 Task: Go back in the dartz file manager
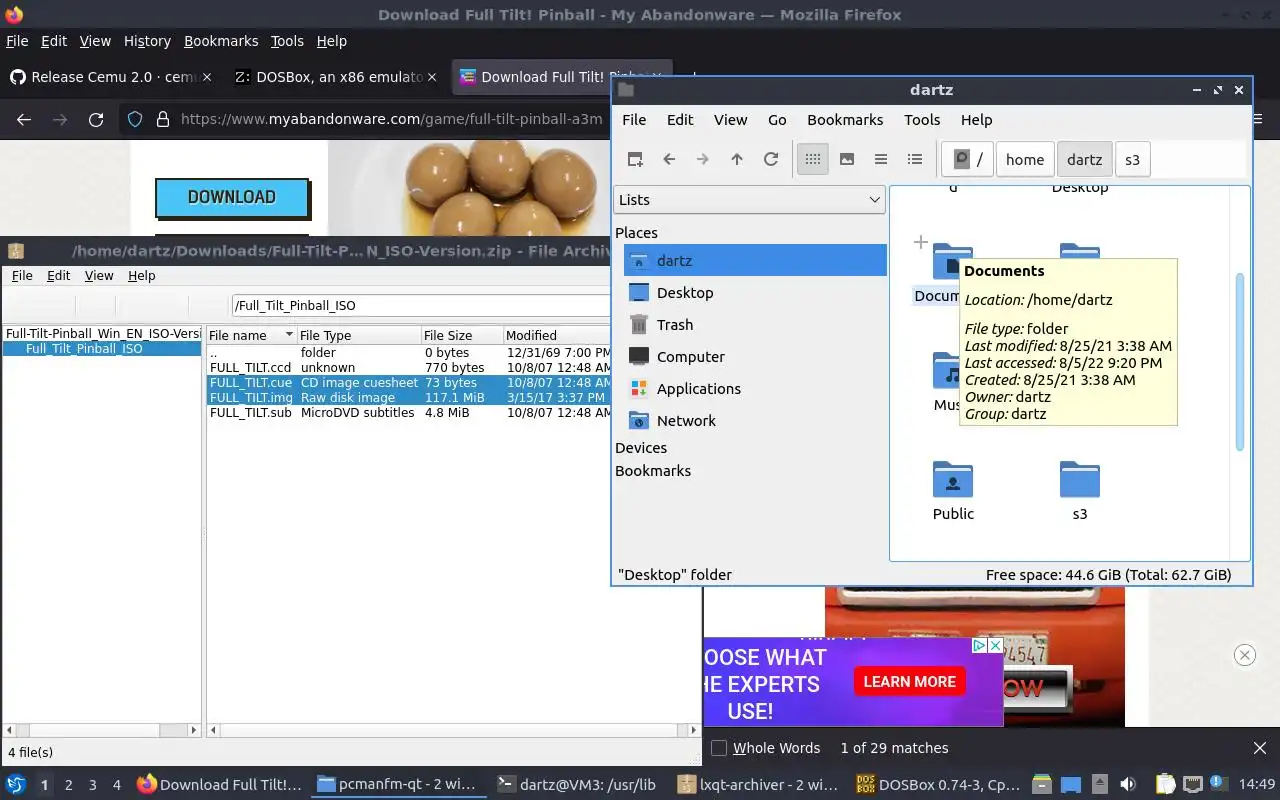(x=669, y=159)
